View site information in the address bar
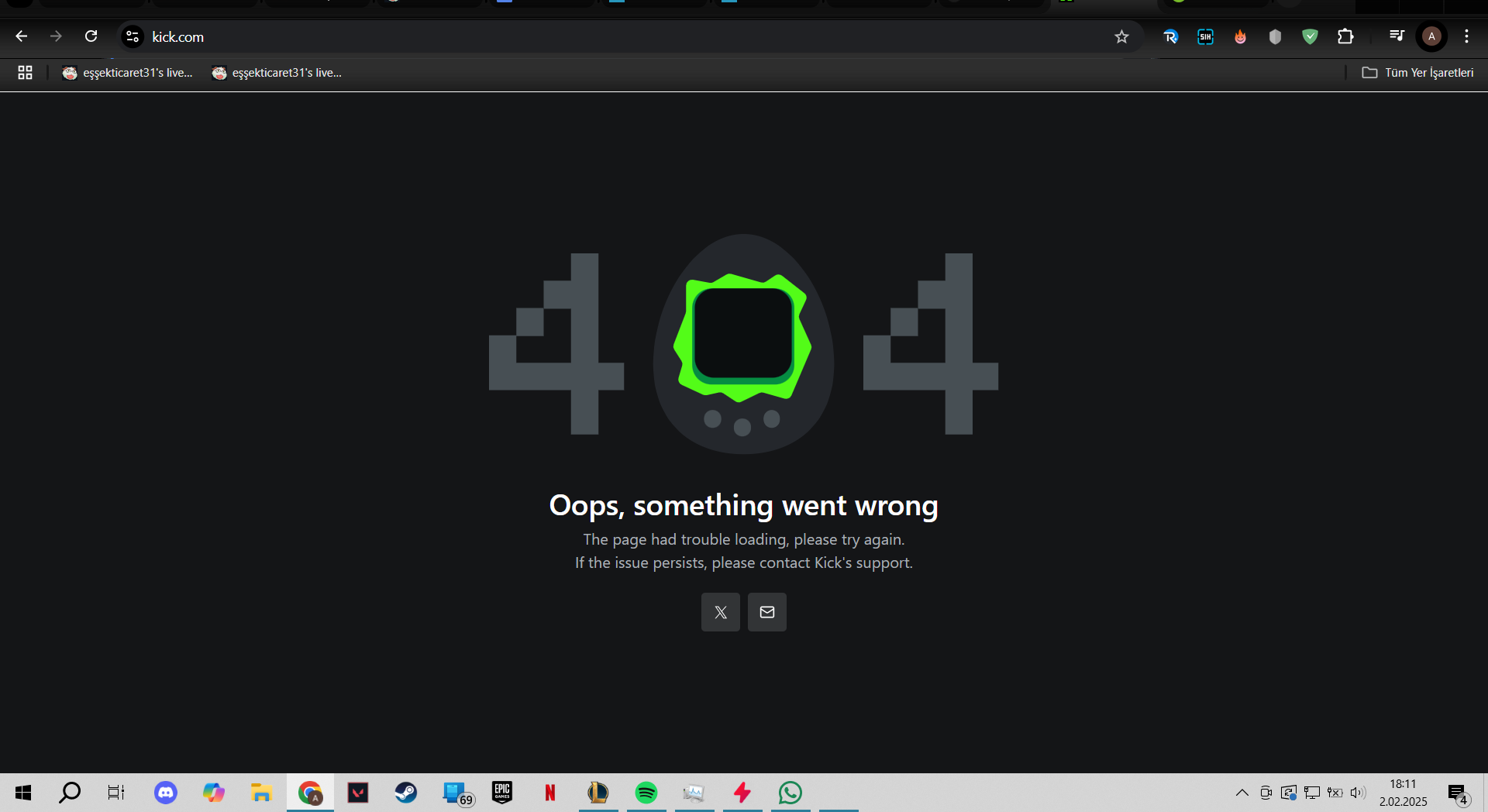The height and width of the screenshot is (812, 1488). [132, 36]
